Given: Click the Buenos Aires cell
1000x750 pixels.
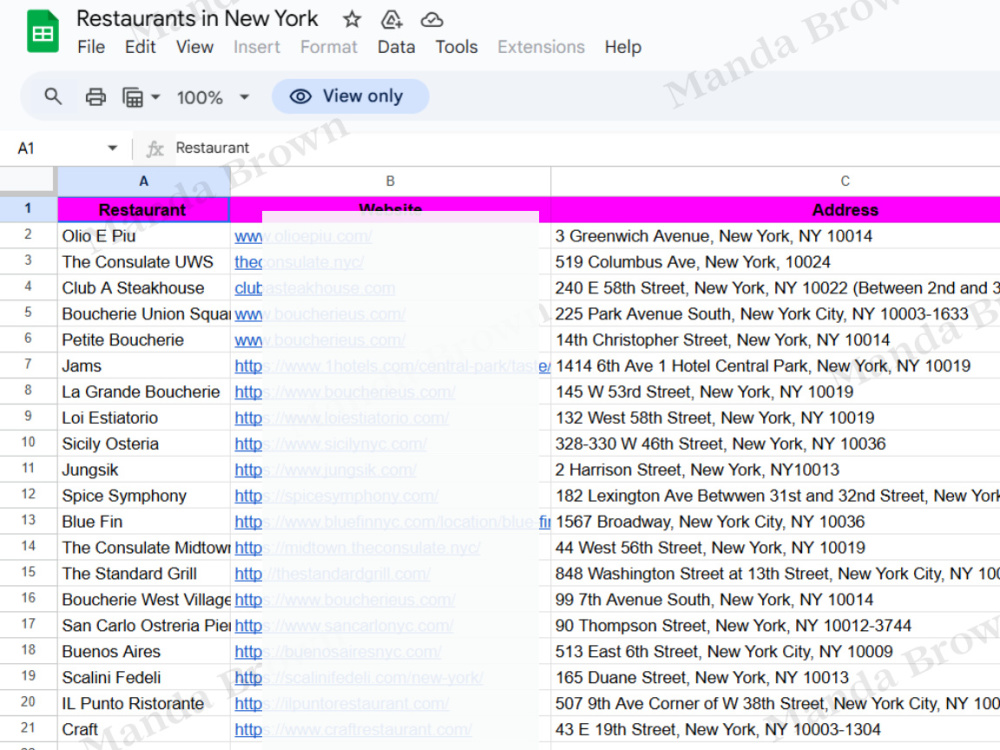Looking at the screenshot, I should (143, 652).
